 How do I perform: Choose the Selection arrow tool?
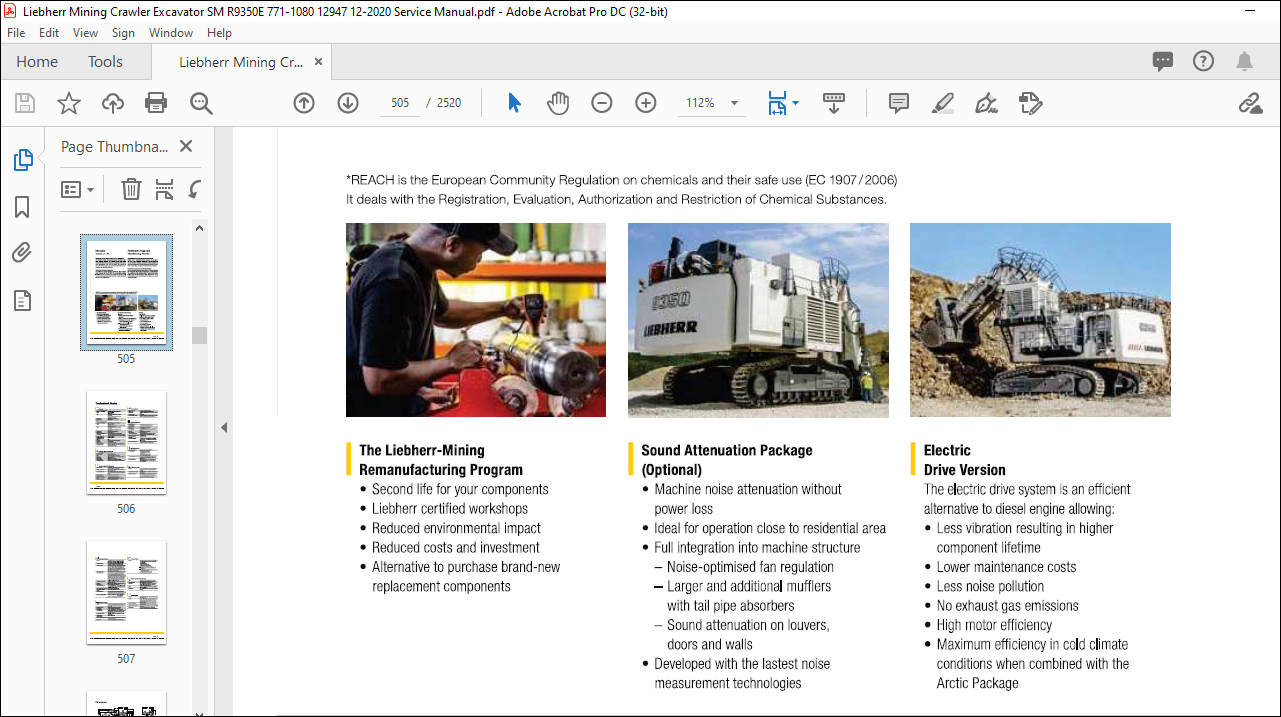coord(514,103)
